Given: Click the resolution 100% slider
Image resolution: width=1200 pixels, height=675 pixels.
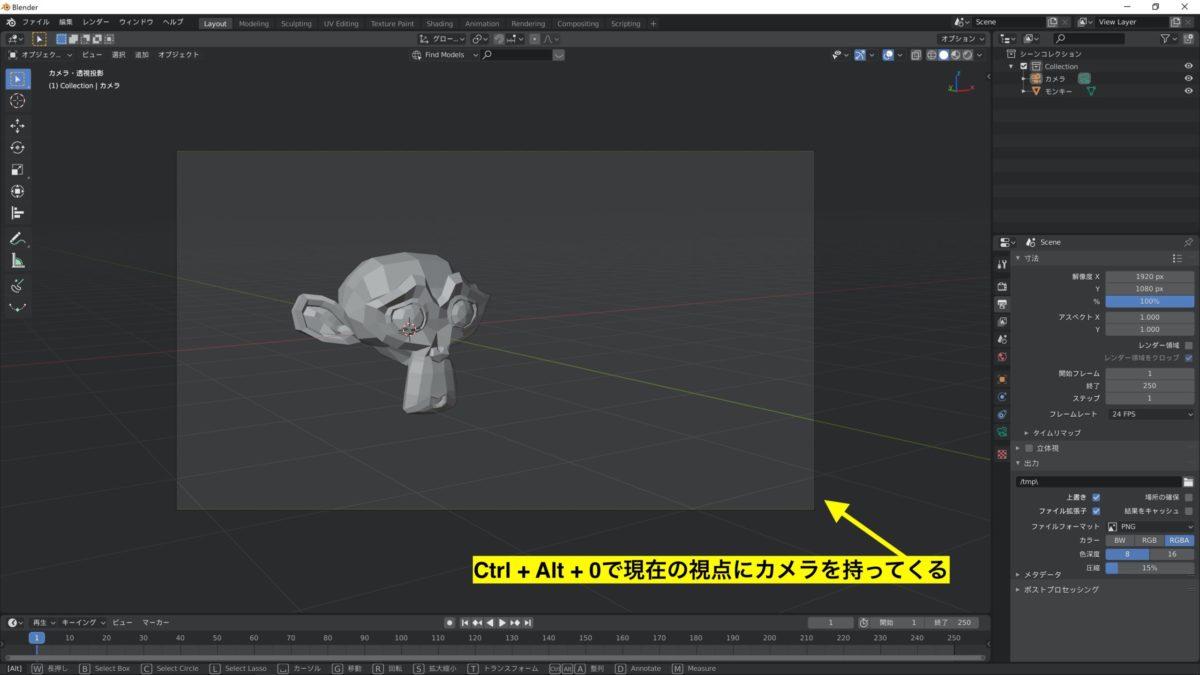Looking at the screenshot, I should coord(1150,301).
